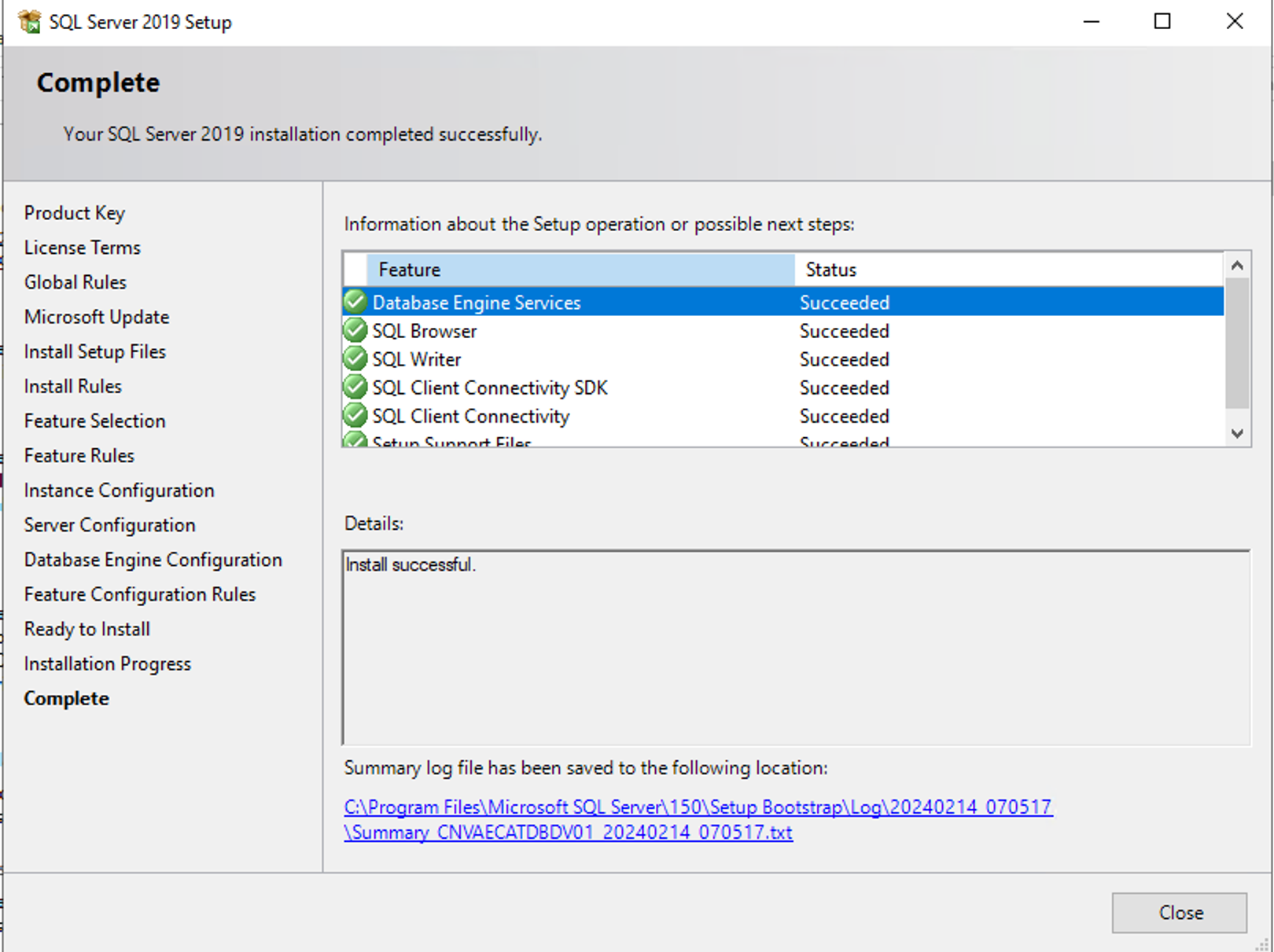
Task: Click the Close button
Action: pos(1179,913)
